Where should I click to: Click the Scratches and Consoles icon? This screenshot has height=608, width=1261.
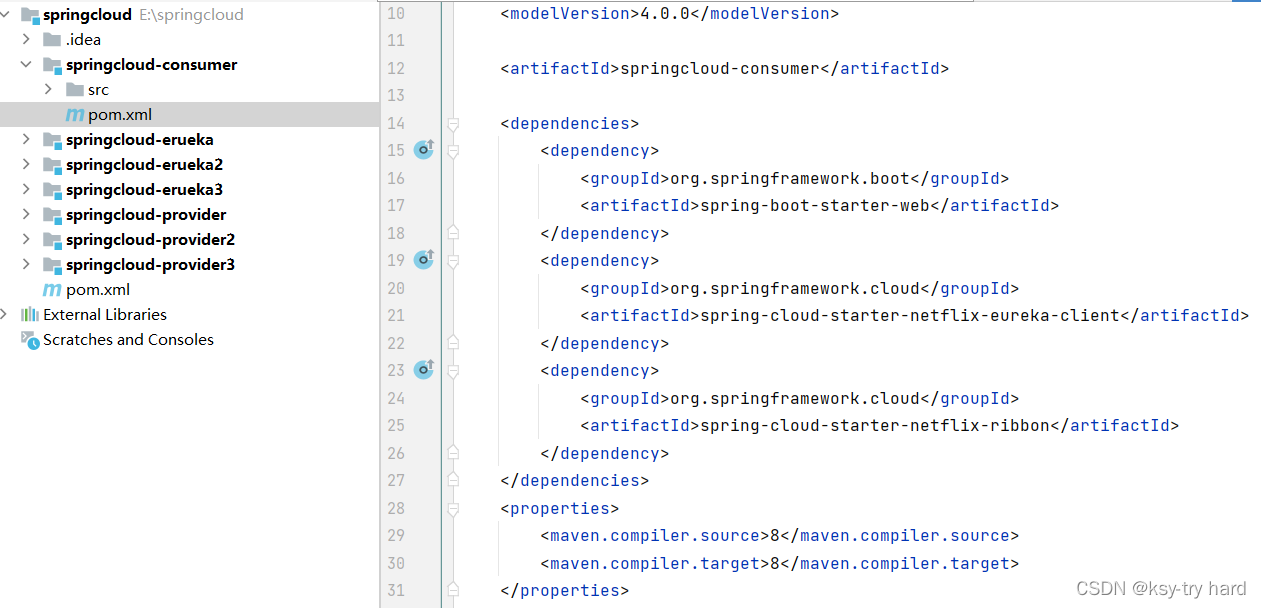tap(30, 340)
